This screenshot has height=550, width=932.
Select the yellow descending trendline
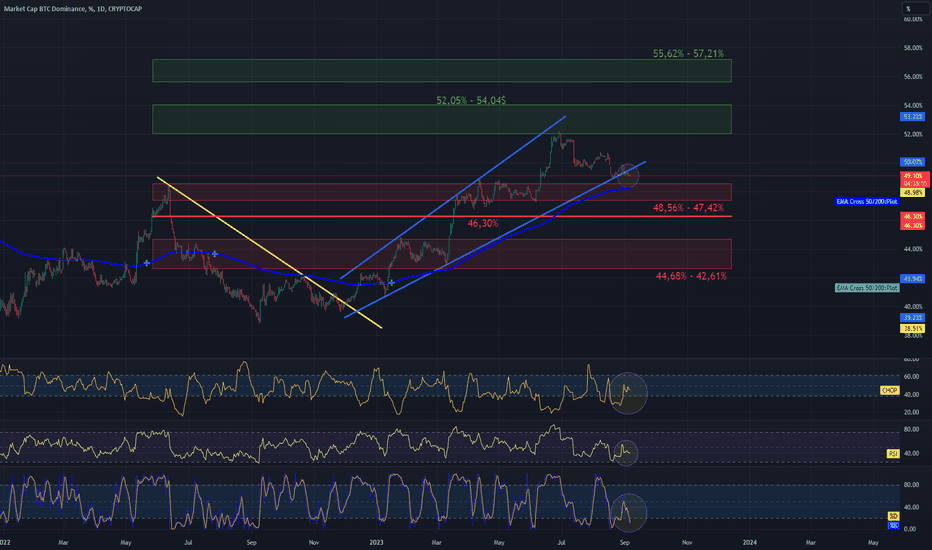269,252
